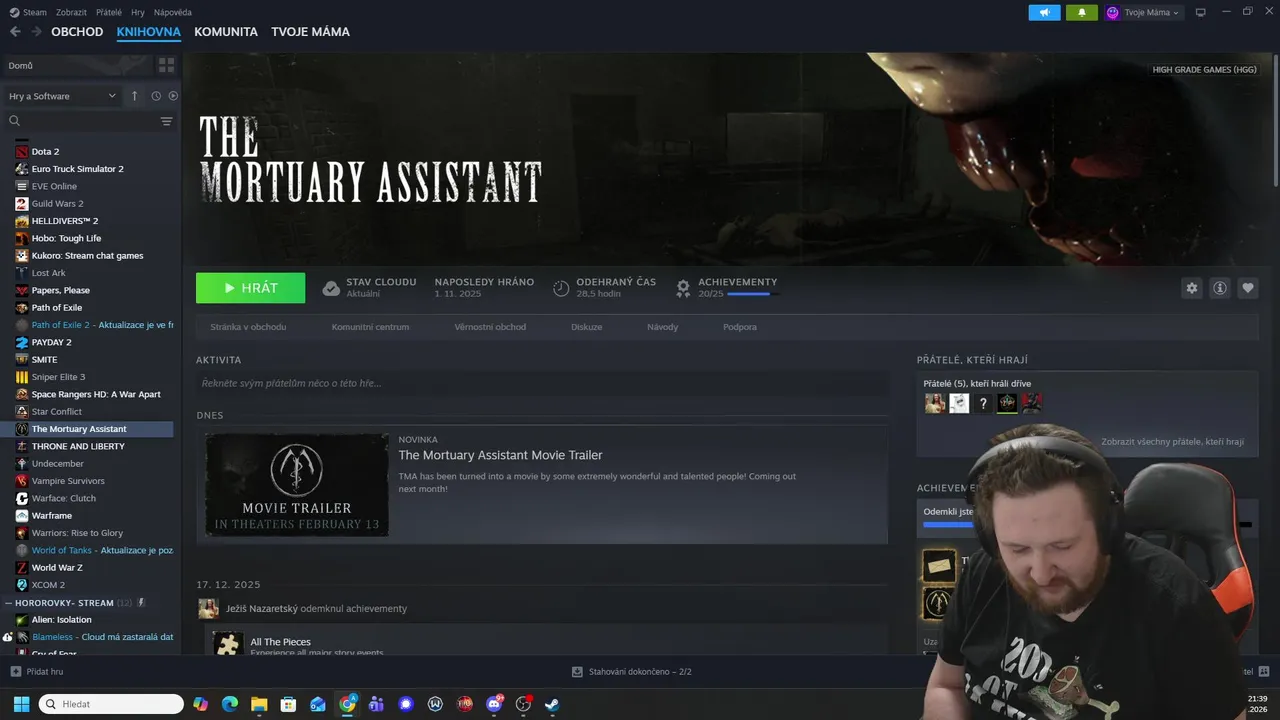The height and width of the screenshot is (720, 1280).
Task: Toggle Big Picture mode monitor icon
Action: pos(1201,12)
